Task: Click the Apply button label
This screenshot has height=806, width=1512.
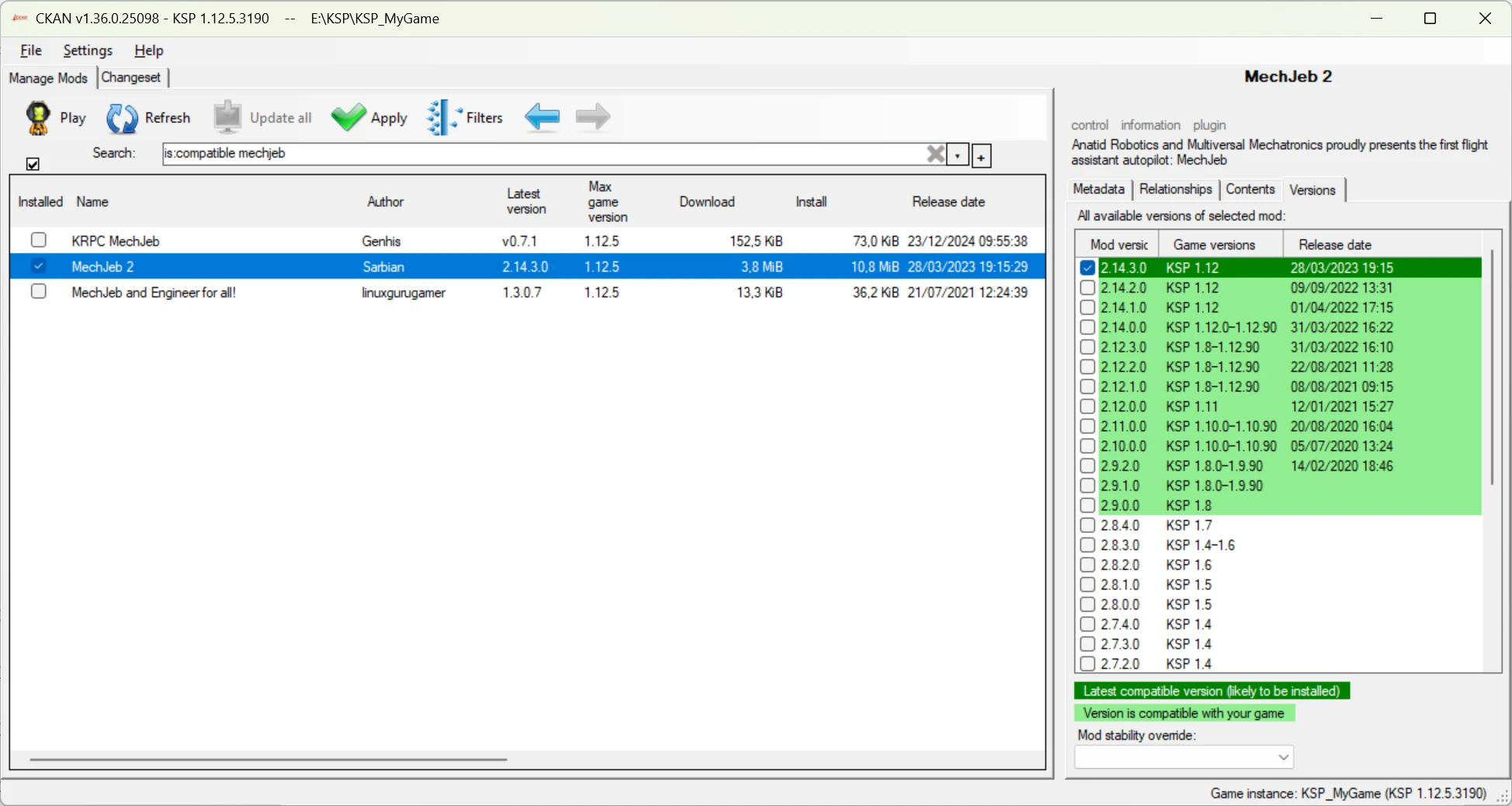Action: [x=389, y=118]
